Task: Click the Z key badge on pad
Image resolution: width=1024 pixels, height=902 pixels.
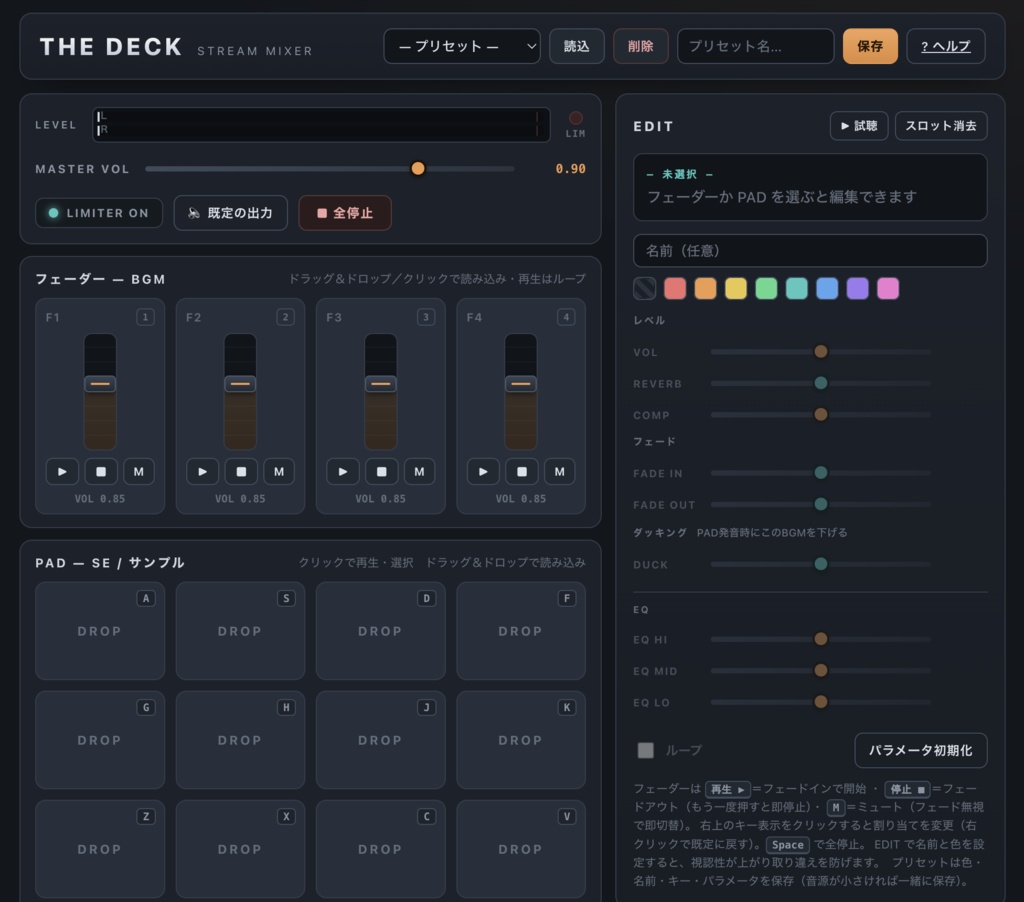Action: click(x=146, y=816)
